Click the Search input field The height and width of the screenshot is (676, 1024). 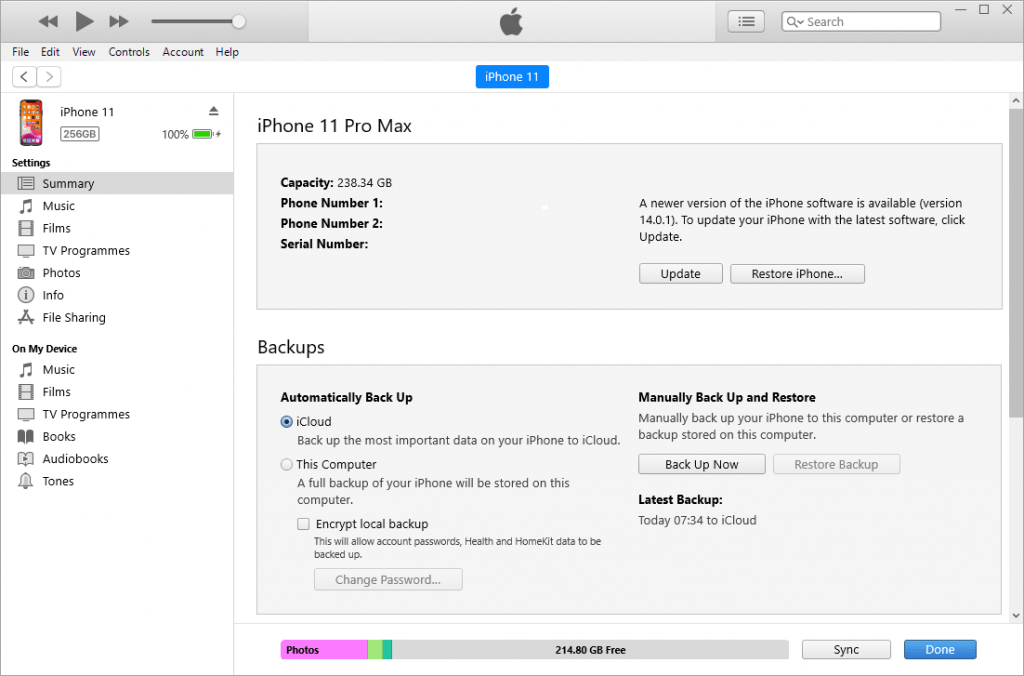(x=861, y=22)
